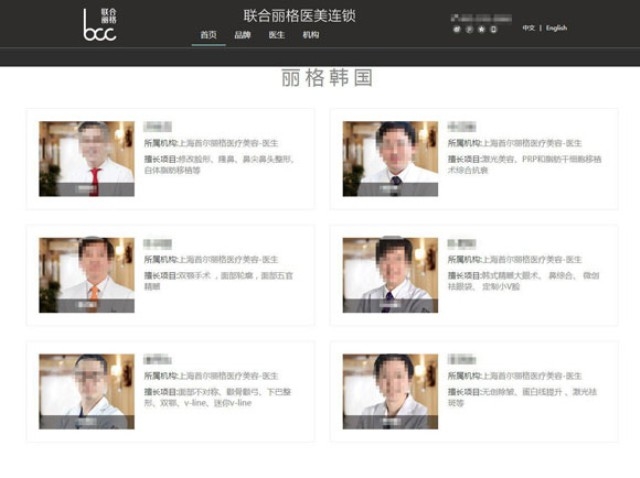
Task: Select the 擅长项目 text mentioning v-line、迷你v-line
Action: click(218, 397)
